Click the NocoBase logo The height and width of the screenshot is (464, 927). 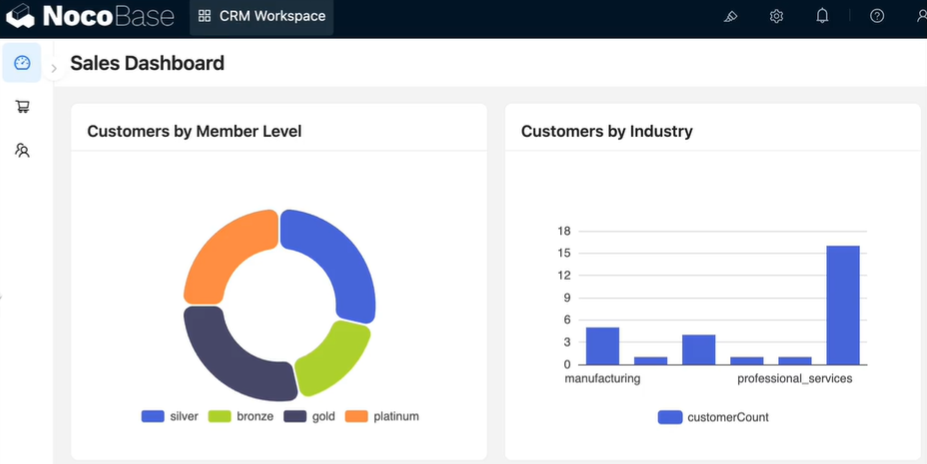90,16
